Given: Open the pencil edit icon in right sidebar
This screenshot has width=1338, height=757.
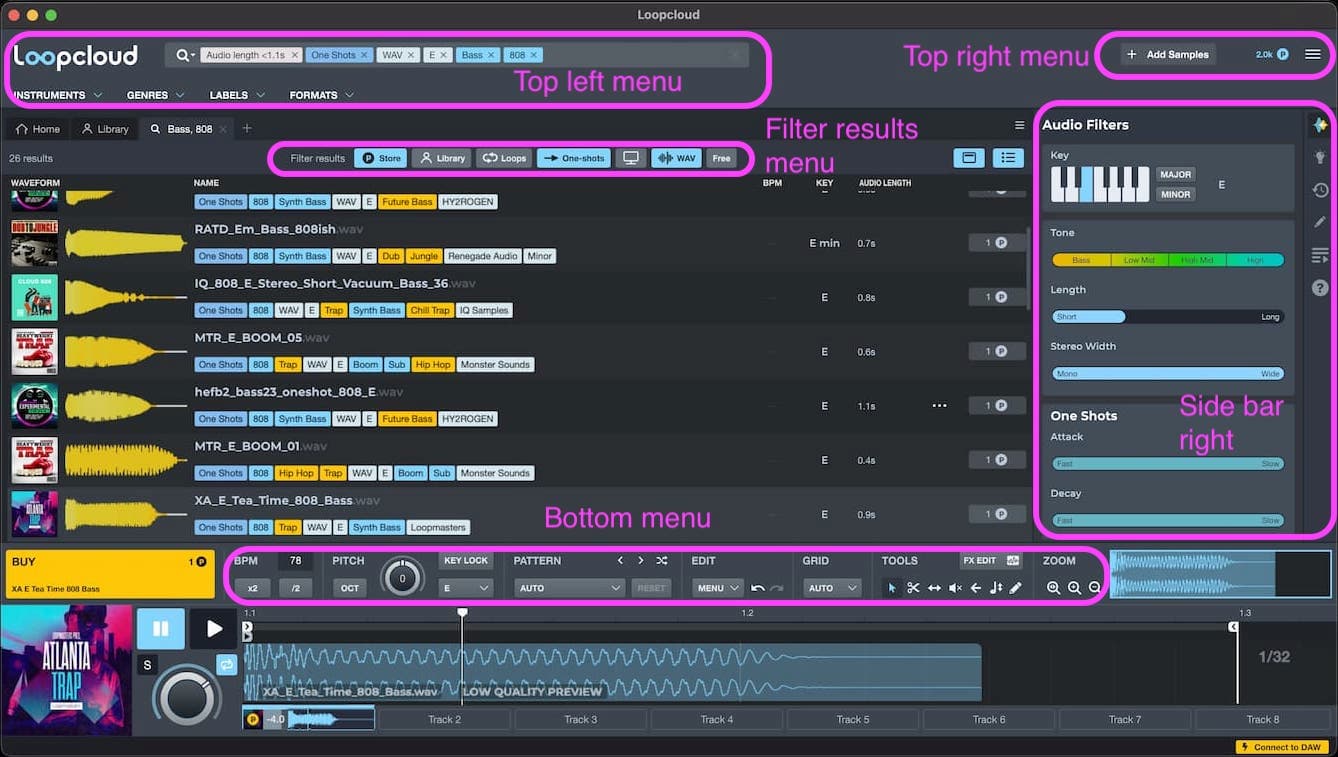Looking at the screenshot, I should point(1320,222).
